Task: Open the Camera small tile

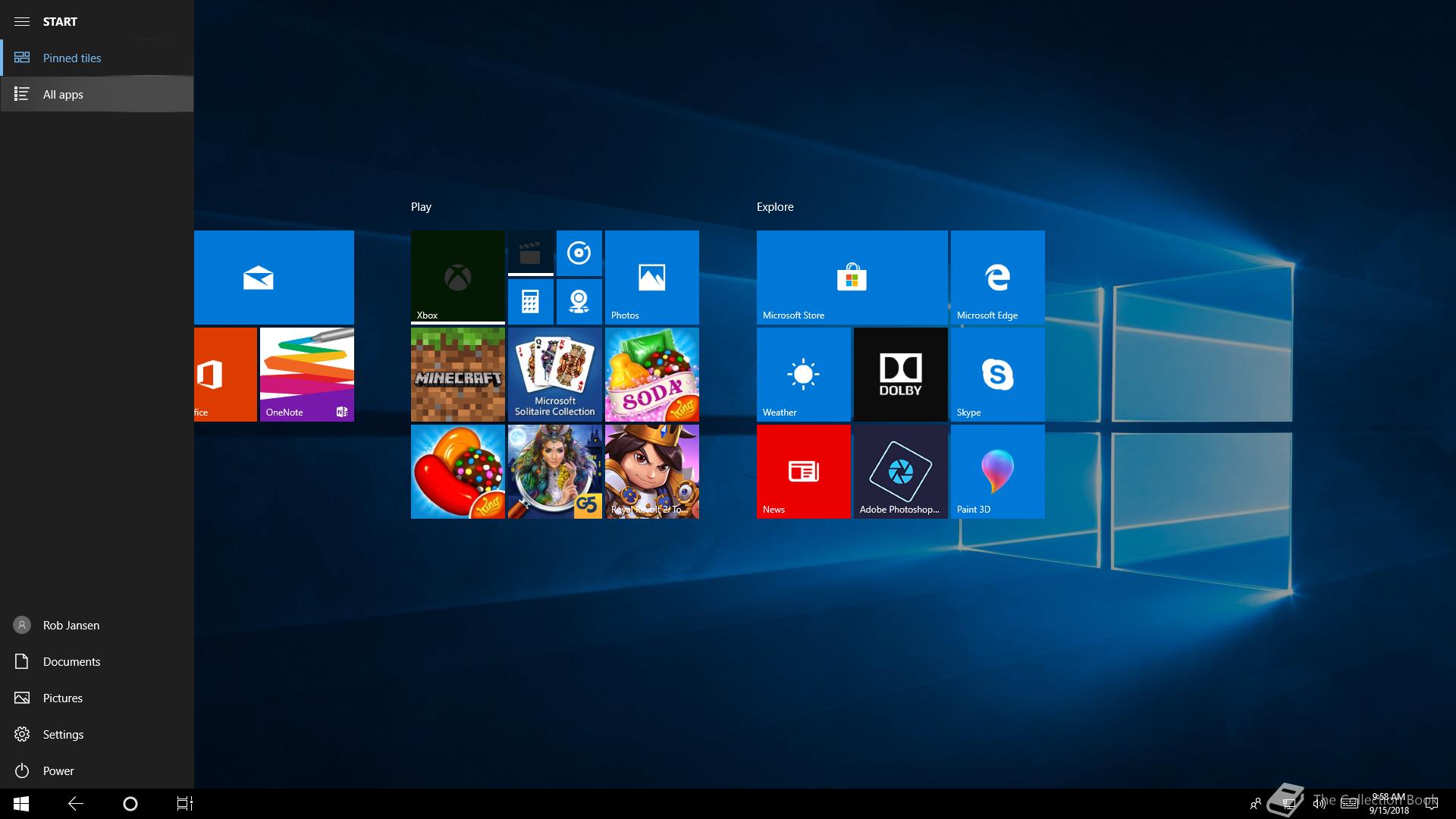Action: tap(579, 302)
